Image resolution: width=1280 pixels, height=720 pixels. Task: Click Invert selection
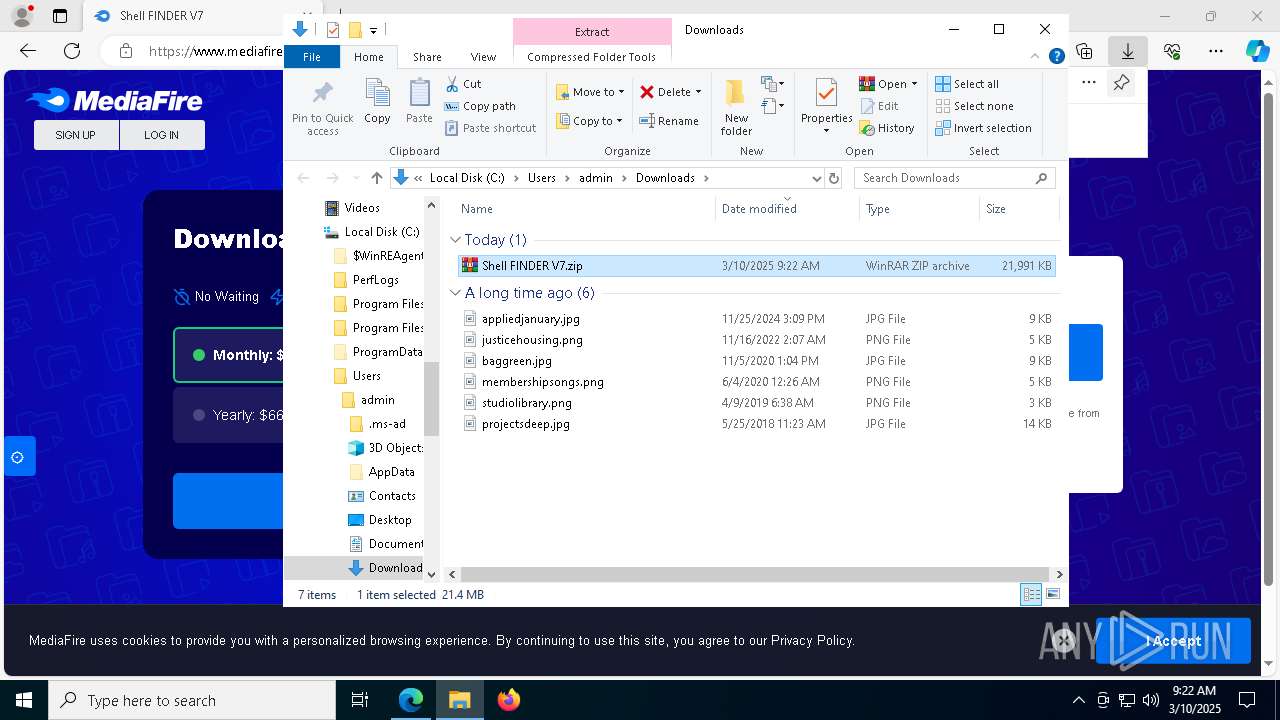(983, 128)
